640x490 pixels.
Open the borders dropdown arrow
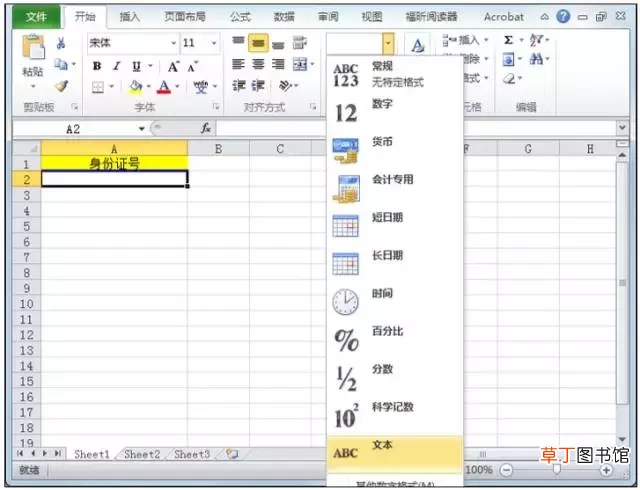(x=111, y=87)
